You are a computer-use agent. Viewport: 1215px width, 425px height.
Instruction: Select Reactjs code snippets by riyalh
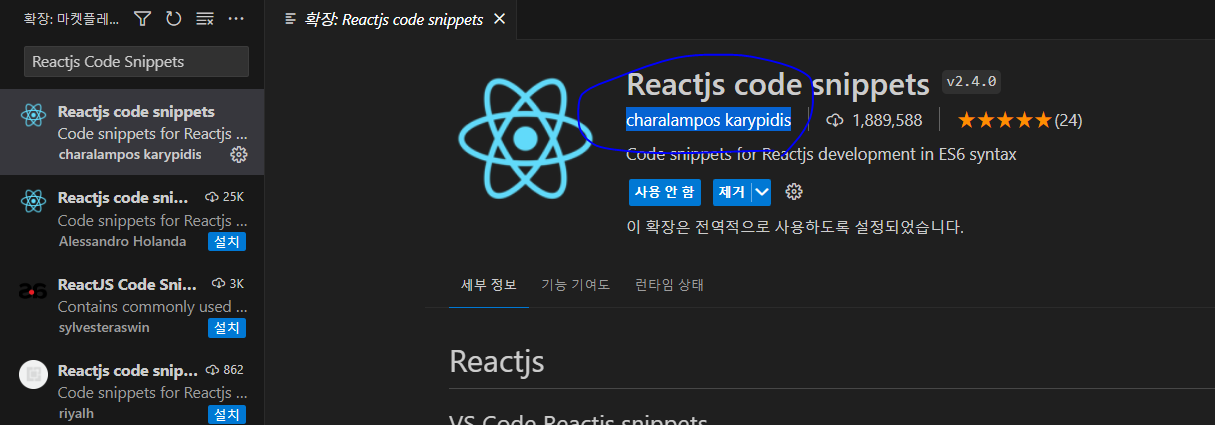132,387
